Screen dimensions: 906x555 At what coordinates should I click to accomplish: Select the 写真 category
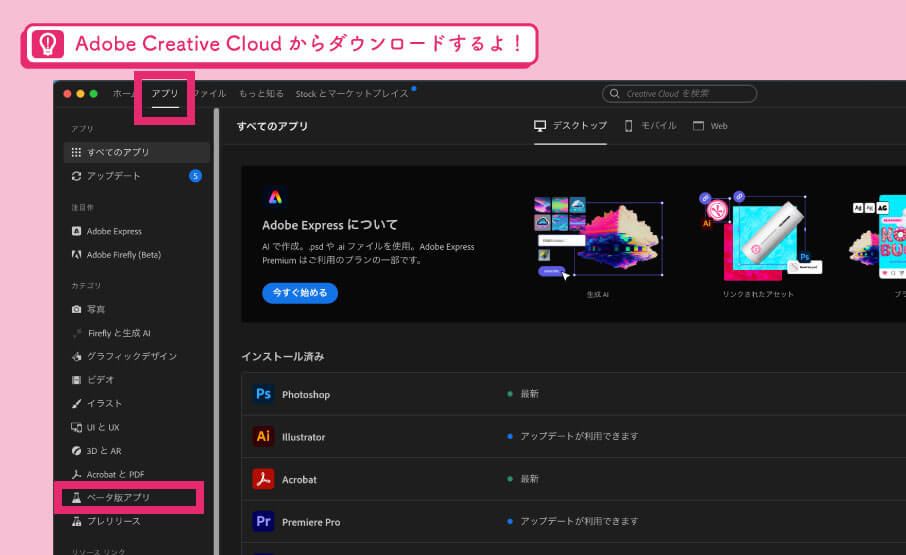click(x=96, y=310)
